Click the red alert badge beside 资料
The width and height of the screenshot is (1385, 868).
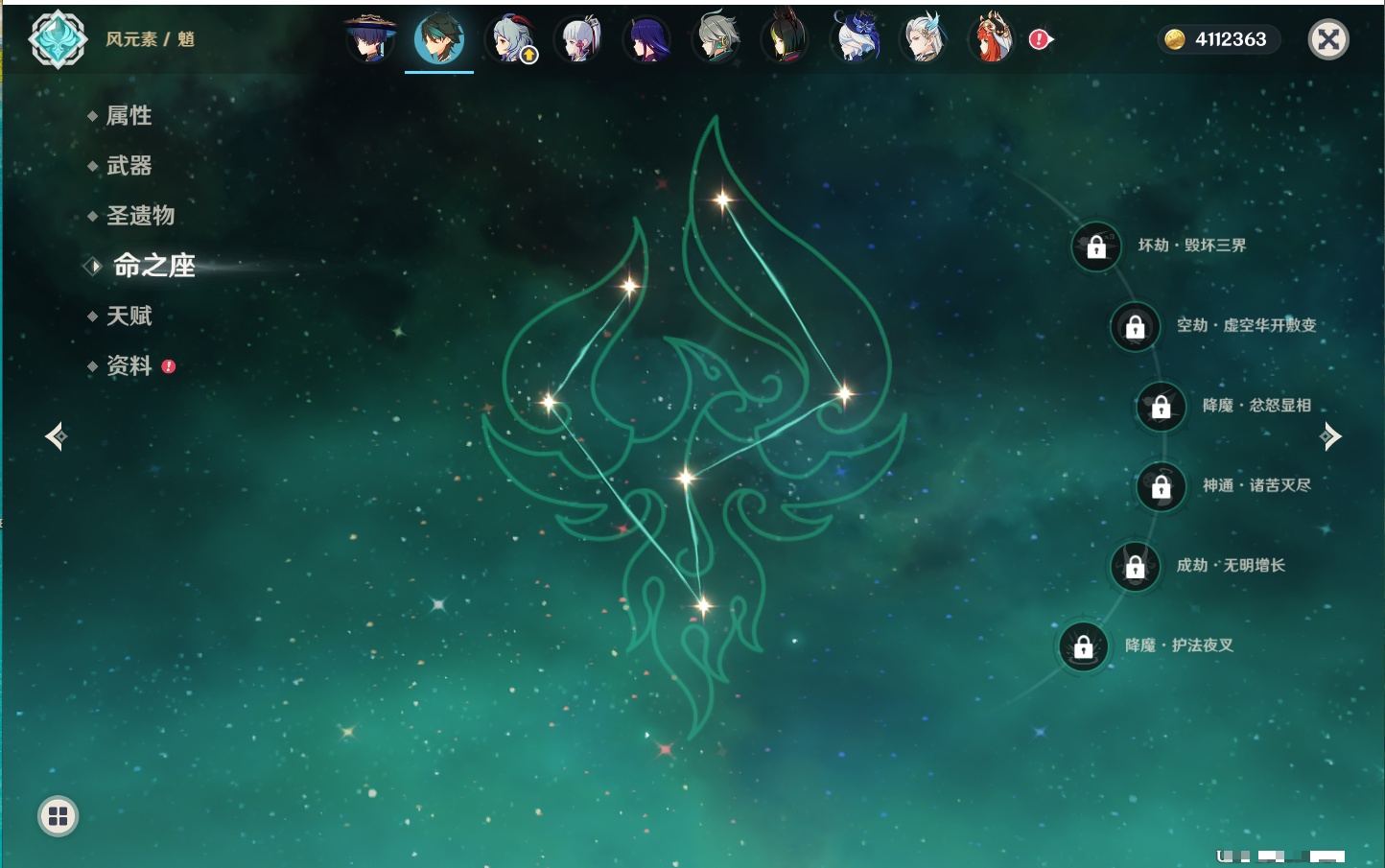pyautogui.click(x=169, y=366)
